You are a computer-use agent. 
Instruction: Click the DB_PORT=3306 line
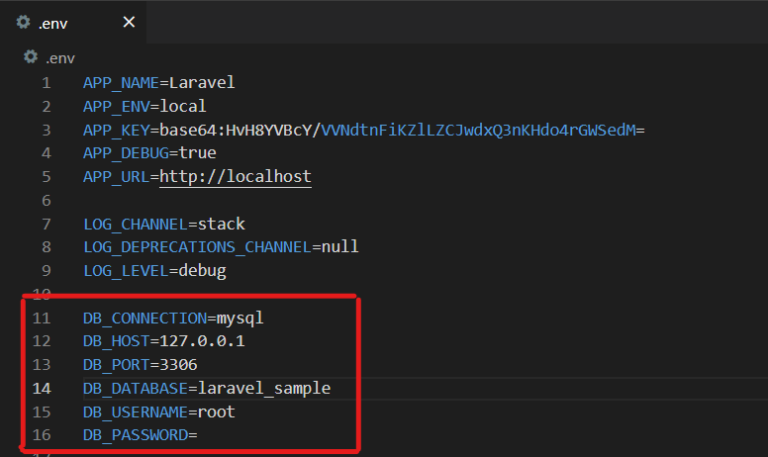click(x=140, y=365)
